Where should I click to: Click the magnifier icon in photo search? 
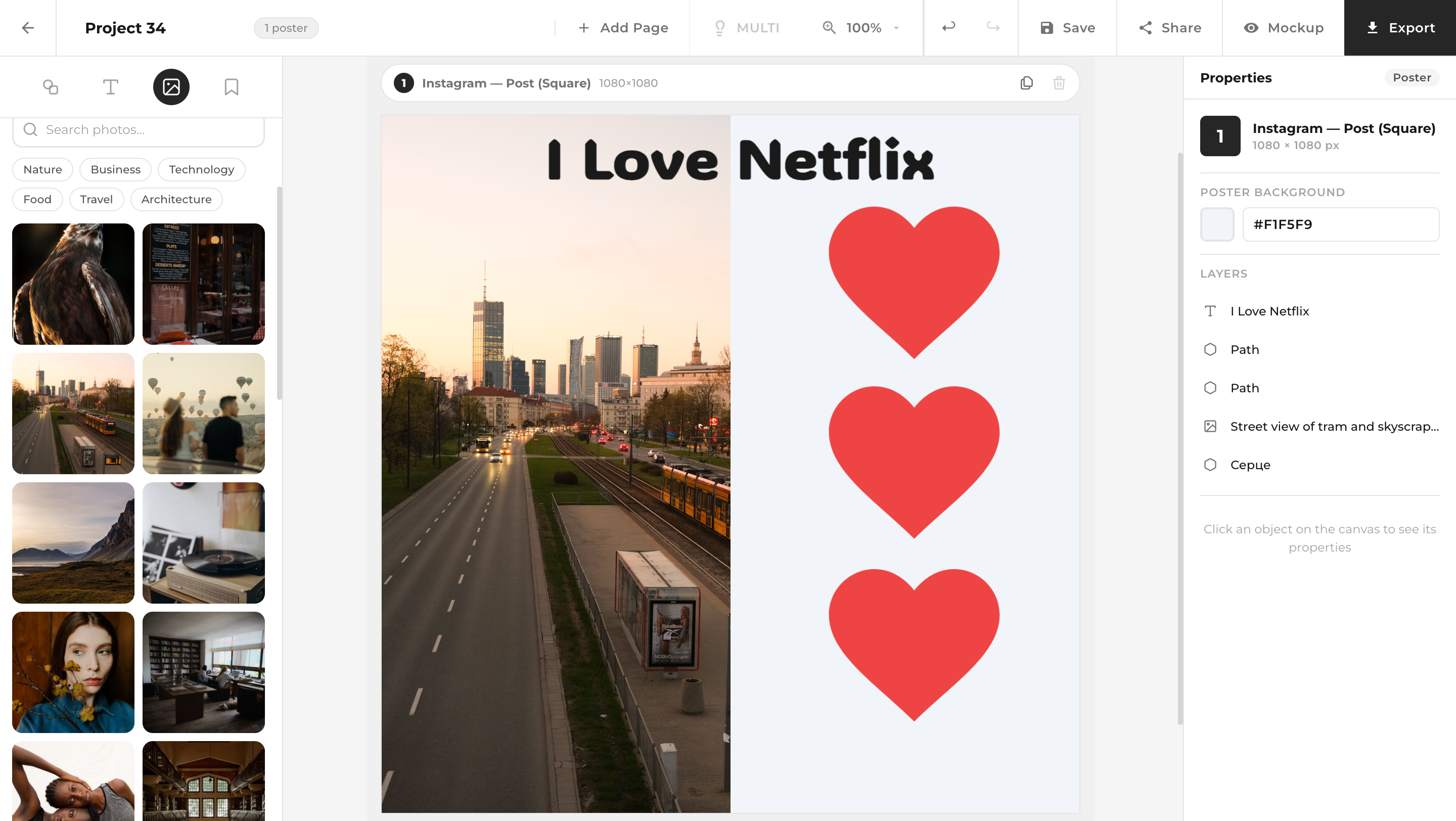pyautogui.click(x=30, y=130)
